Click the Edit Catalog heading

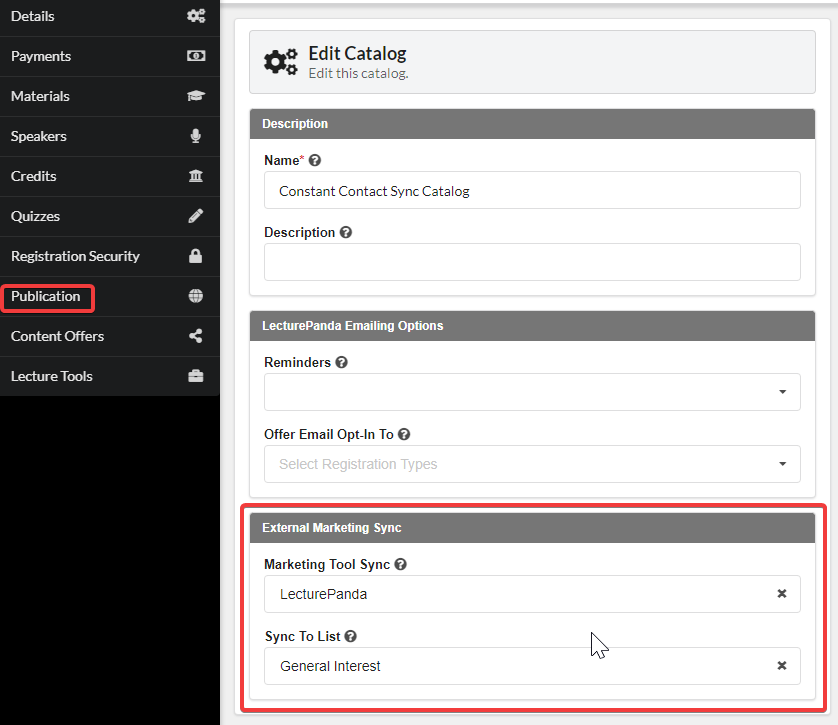(358, 53)
